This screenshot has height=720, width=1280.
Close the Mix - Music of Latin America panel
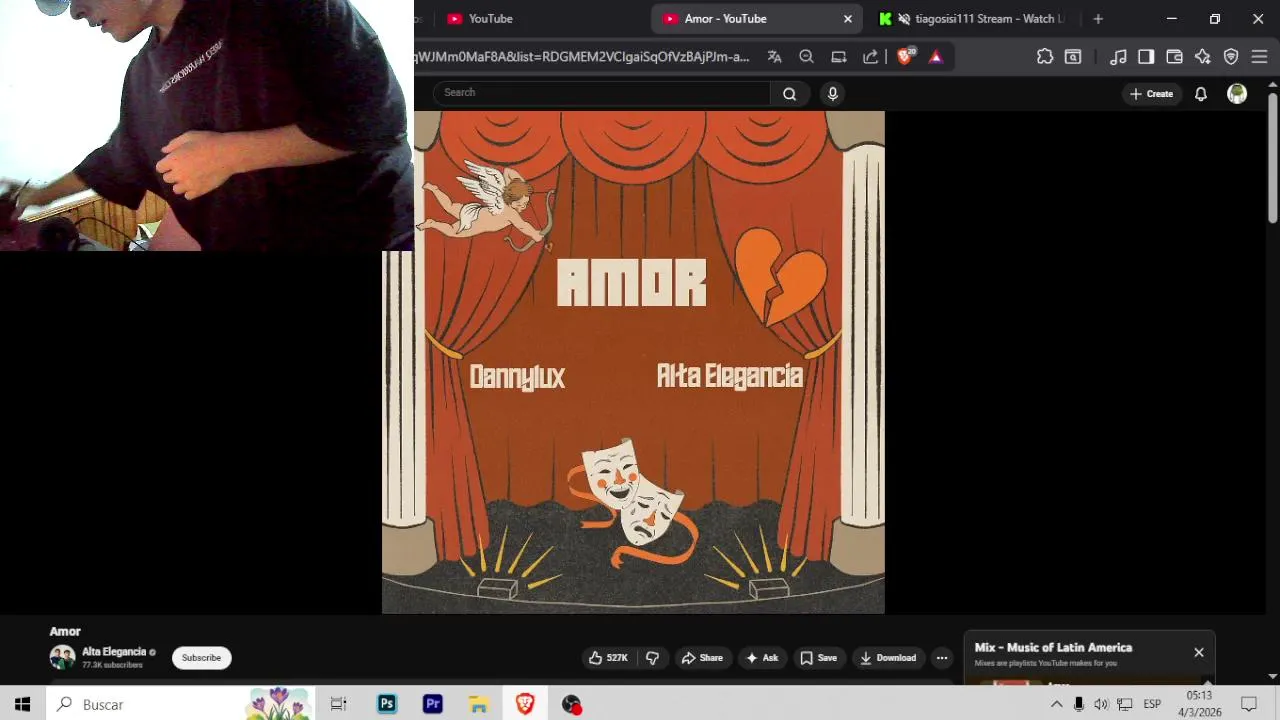1199,652
